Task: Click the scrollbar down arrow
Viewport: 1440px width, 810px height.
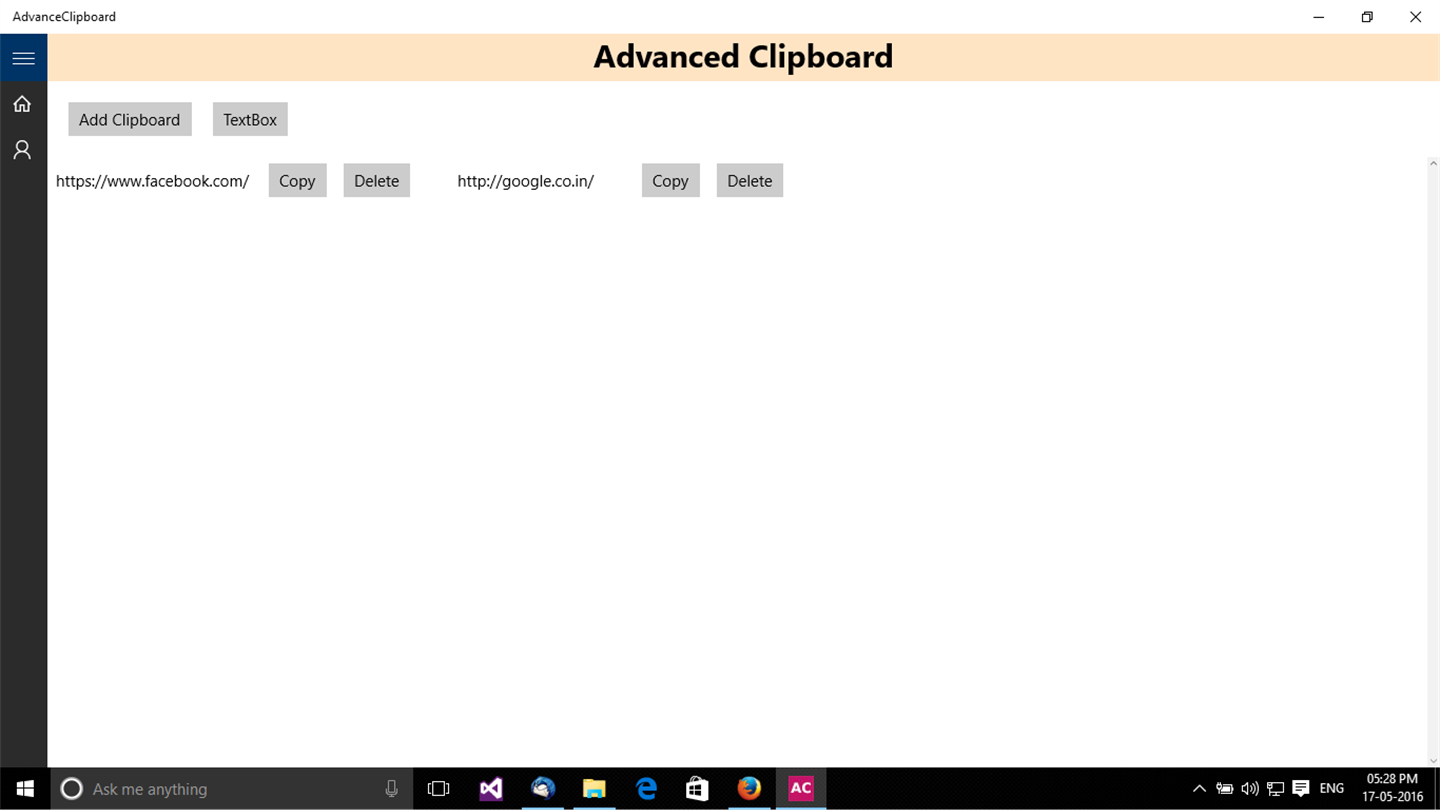Action: [x=1433, y=761]
